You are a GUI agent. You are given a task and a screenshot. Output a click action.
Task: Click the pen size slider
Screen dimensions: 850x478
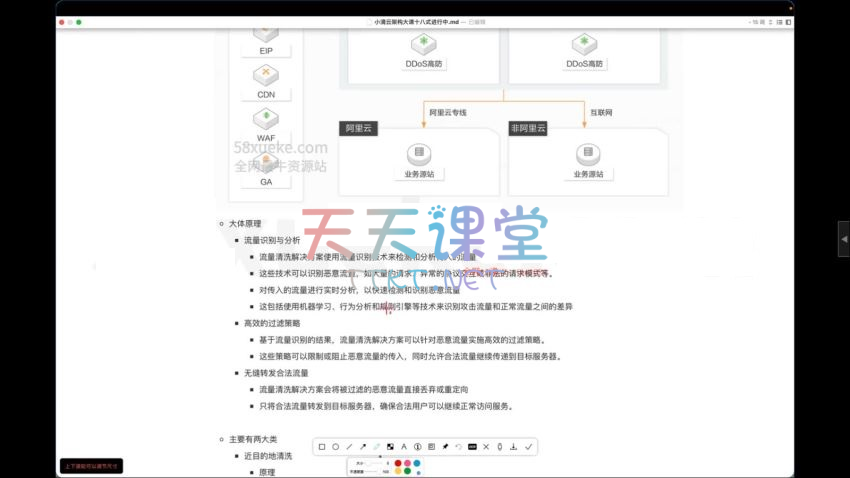pos(373,463)
